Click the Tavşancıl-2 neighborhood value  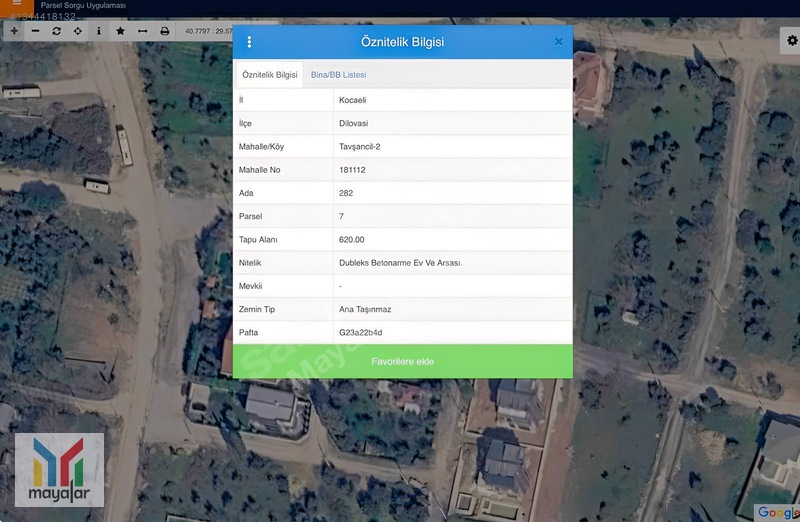pyautogui.click(x=360, y=146)
